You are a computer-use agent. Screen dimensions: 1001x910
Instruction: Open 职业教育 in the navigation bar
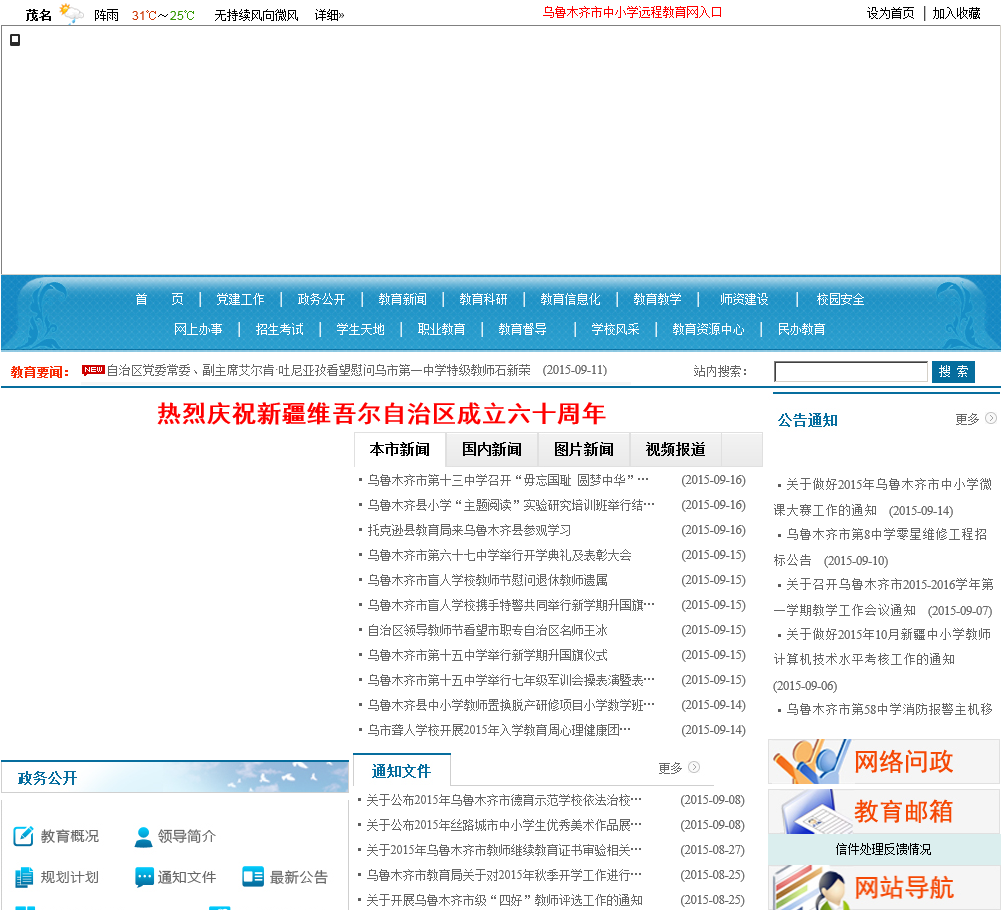pyautogui.click(x=441, y=329)
